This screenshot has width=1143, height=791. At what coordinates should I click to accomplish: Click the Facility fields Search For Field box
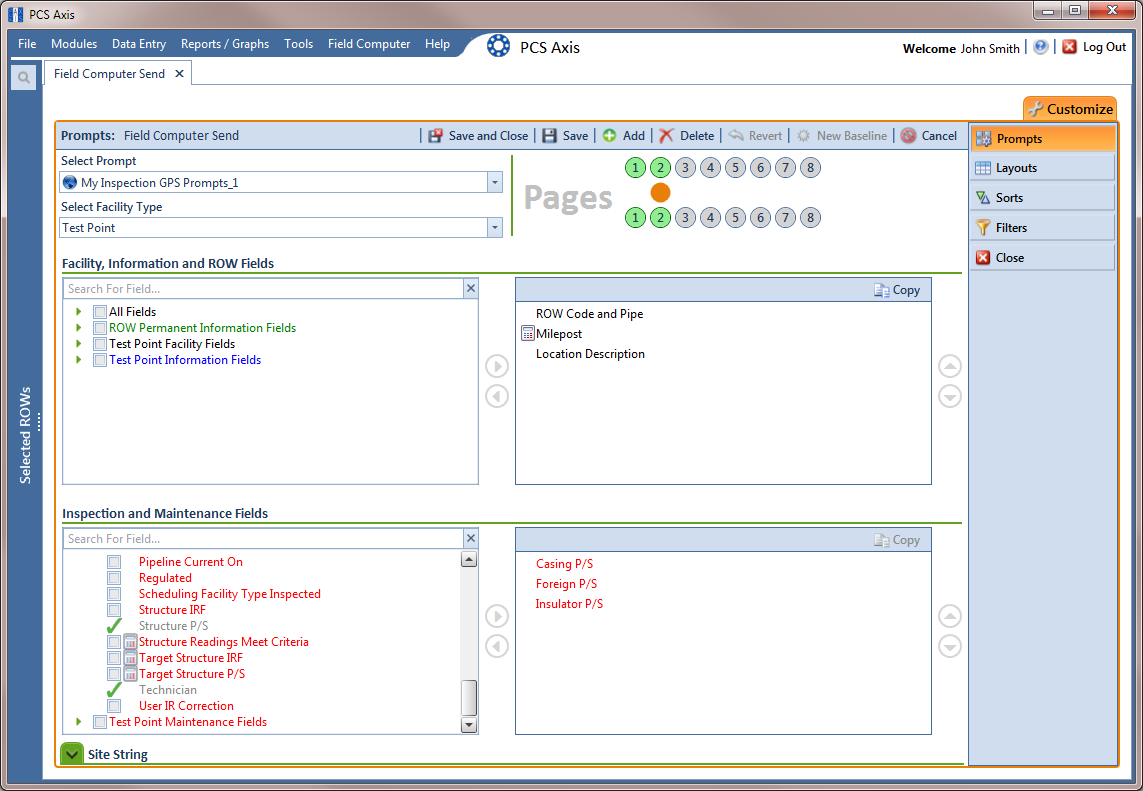(263, 289)
